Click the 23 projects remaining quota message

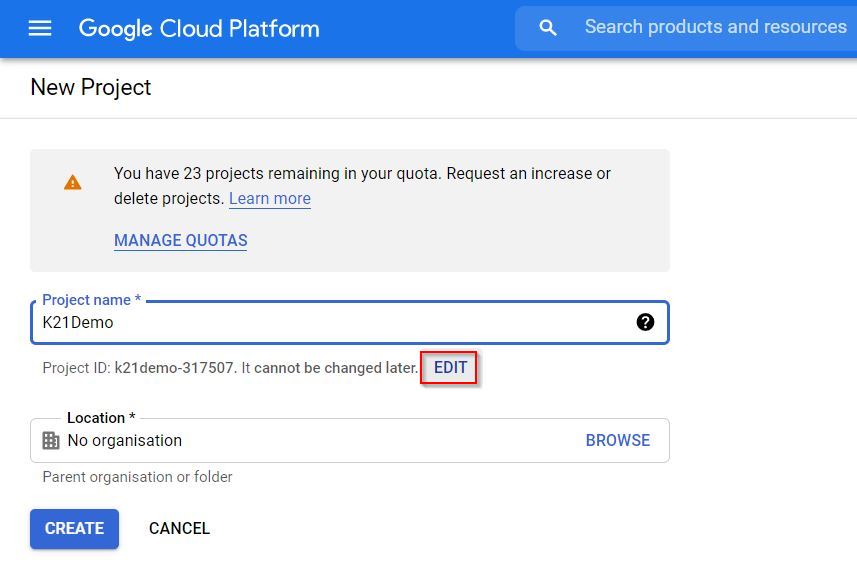(362, 174)
